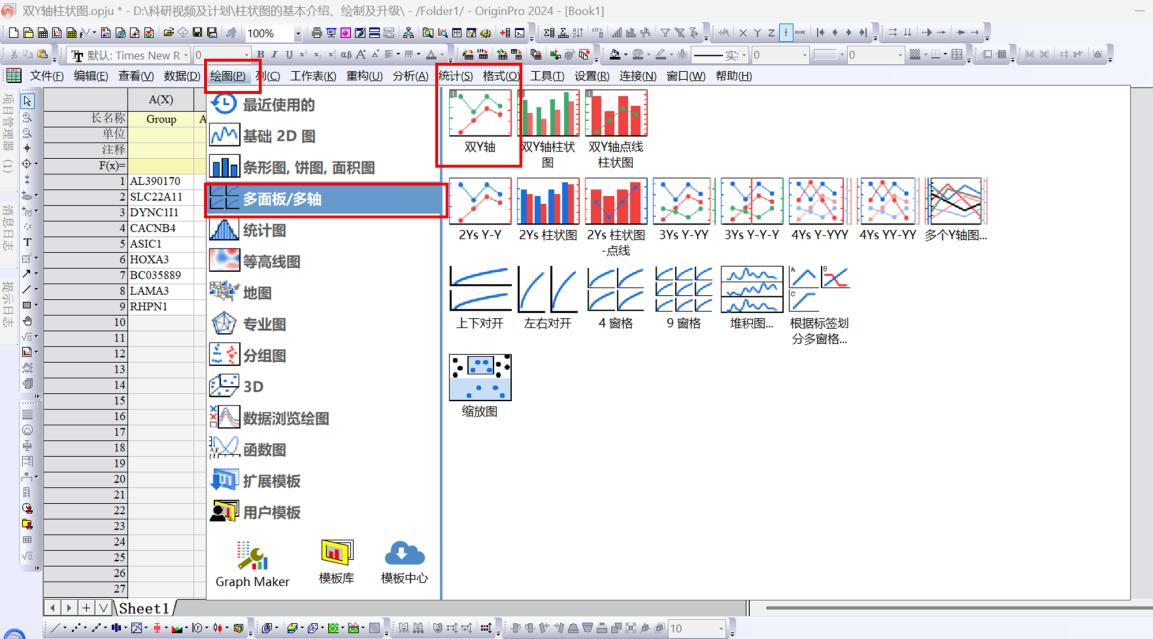Click the Group long name cell
This screenshot has width=1153, height=639.
(x=161, y=118)
